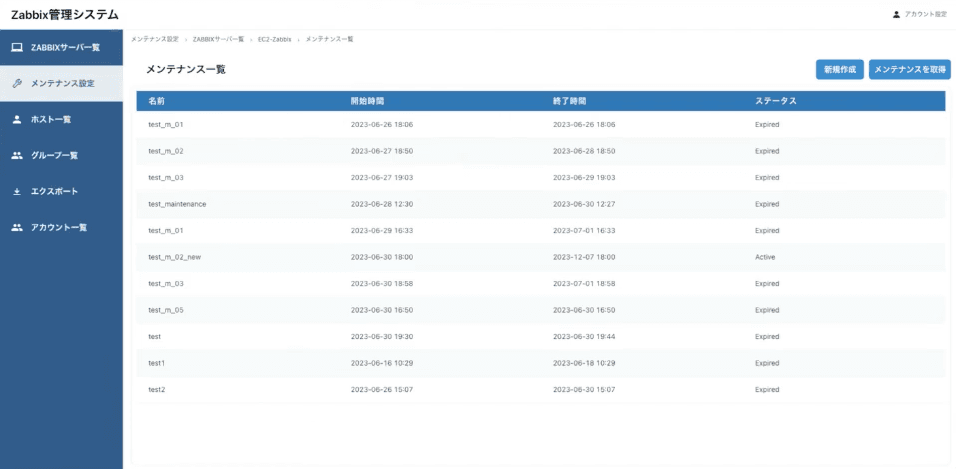
Task: Select the test_m_02_new row name
Action: point(174,257)
